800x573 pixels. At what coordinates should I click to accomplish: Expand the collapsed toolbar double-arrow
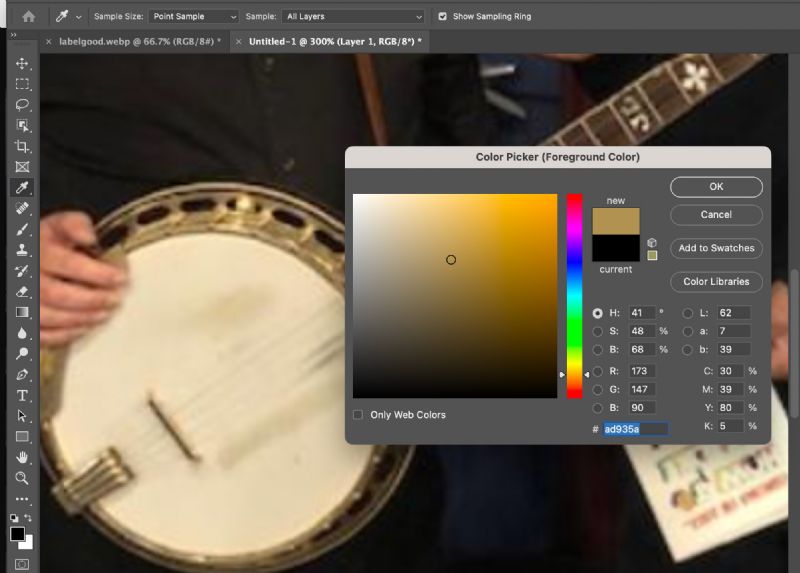point(13,35)
